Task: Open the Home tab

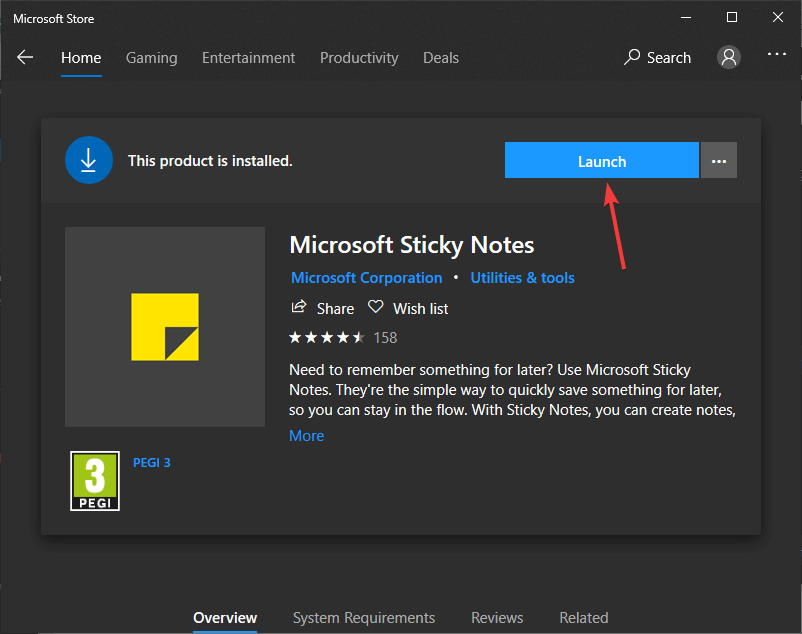Action: click(x=81, y=58)
